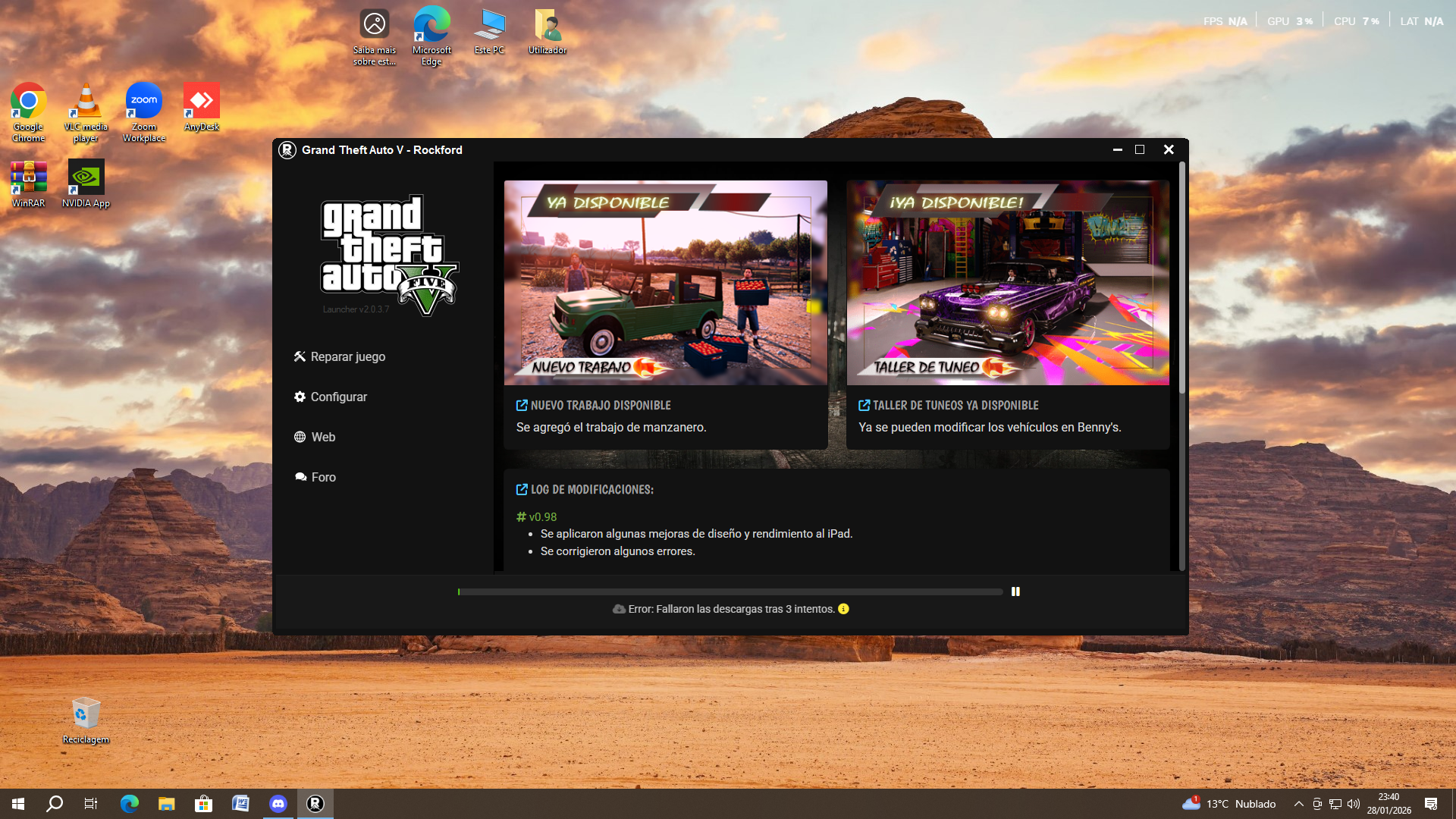Screen dimensions: 1456x819
Task: Open Discord from the taskbar
Action: tap(278, 804)
